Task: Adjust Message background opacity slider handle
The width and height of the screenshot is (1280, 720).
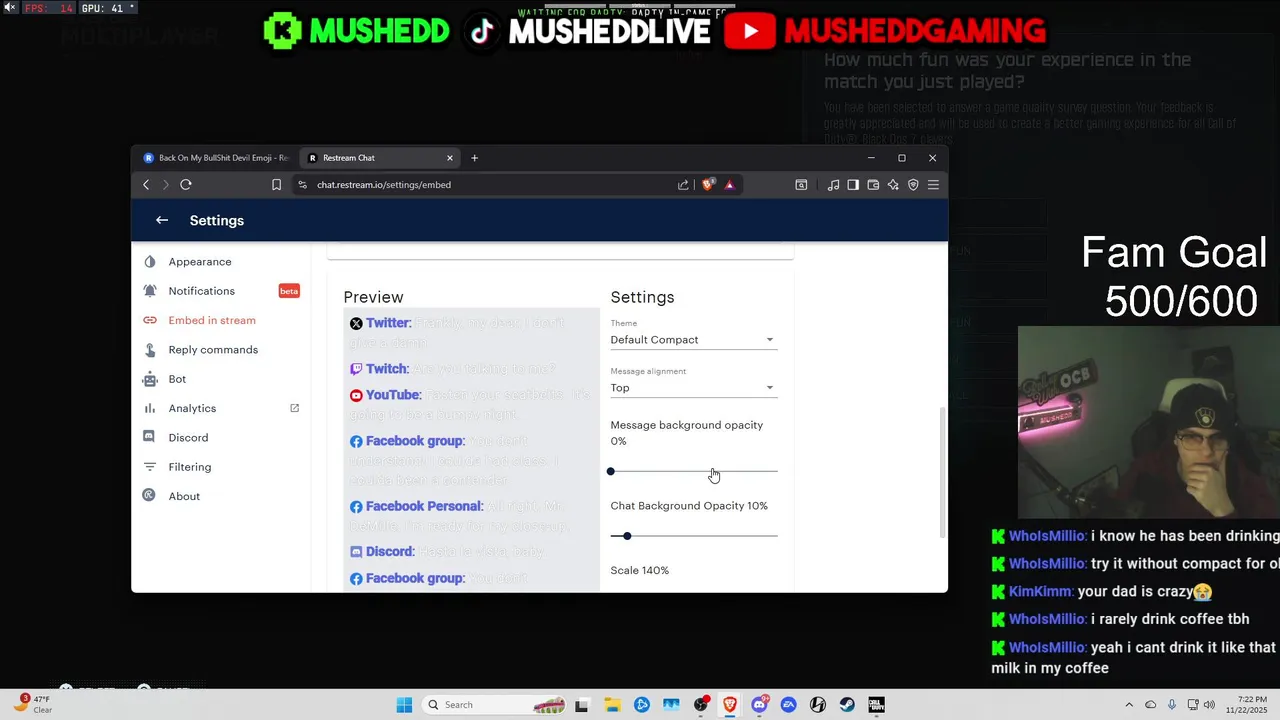Action: tap(611, 471)
